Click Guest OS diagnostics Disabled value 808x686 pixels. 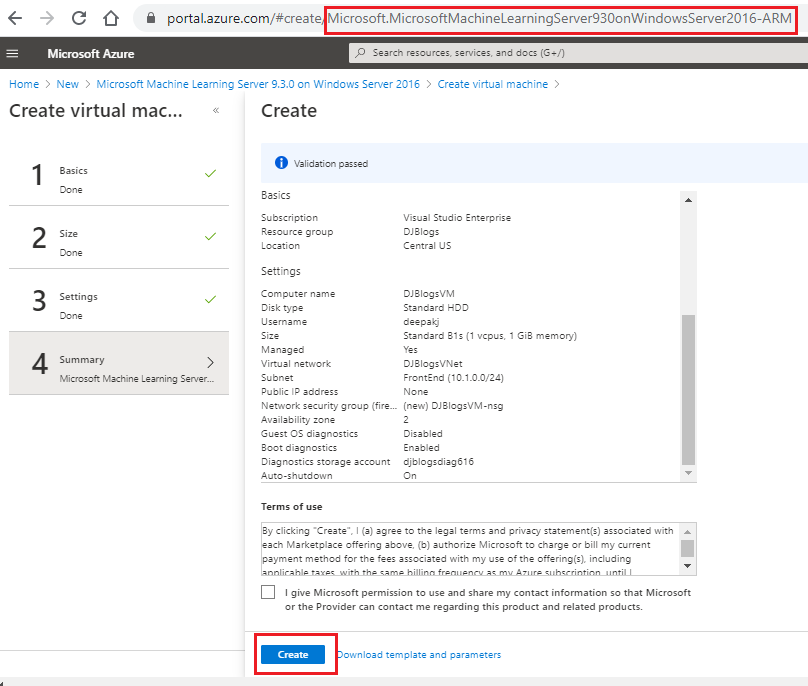423,433
